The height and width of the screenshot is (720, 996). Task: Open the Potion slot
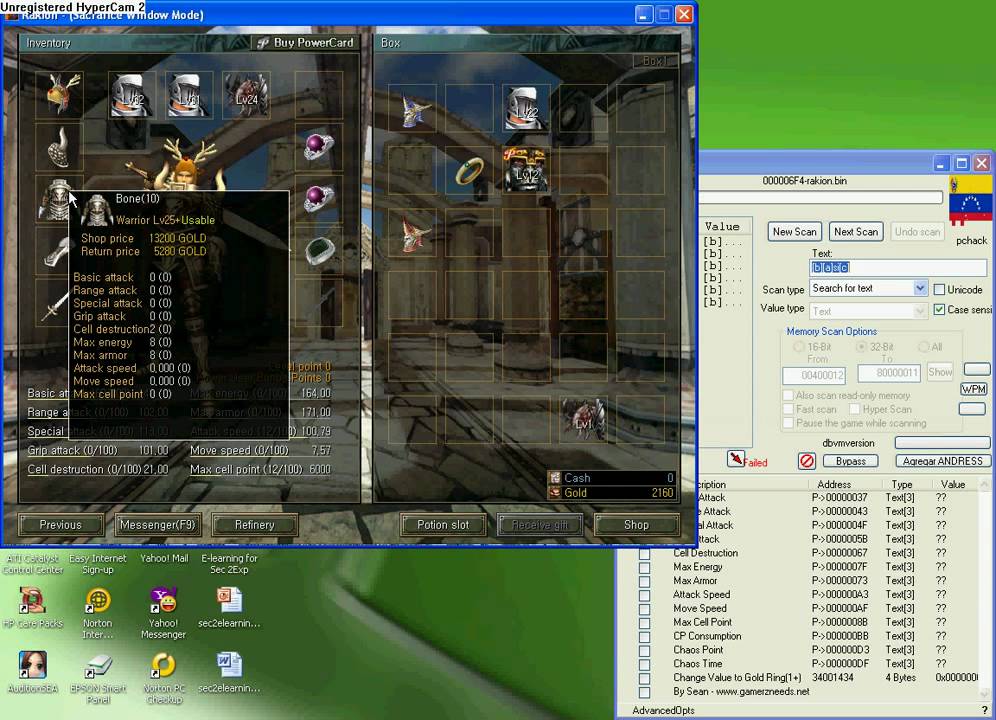click(x=443, y=525)
